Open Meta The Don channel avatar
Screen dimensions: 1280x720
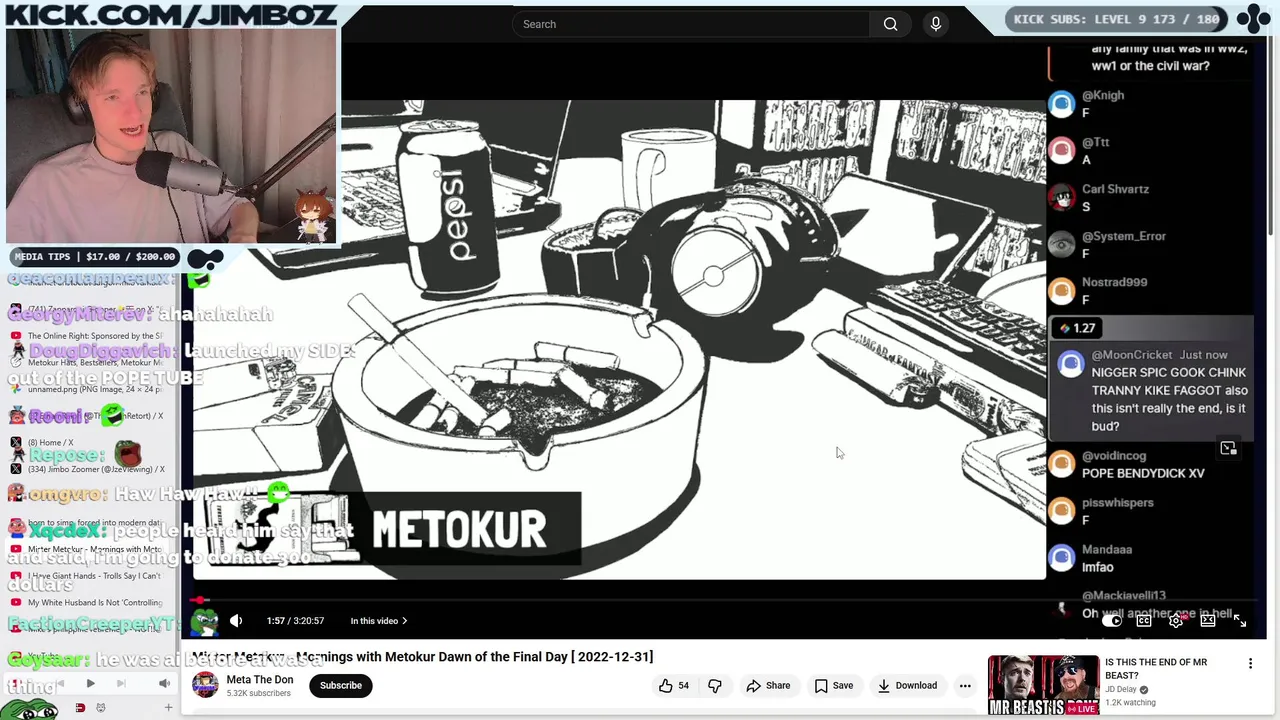click(205, 685)
